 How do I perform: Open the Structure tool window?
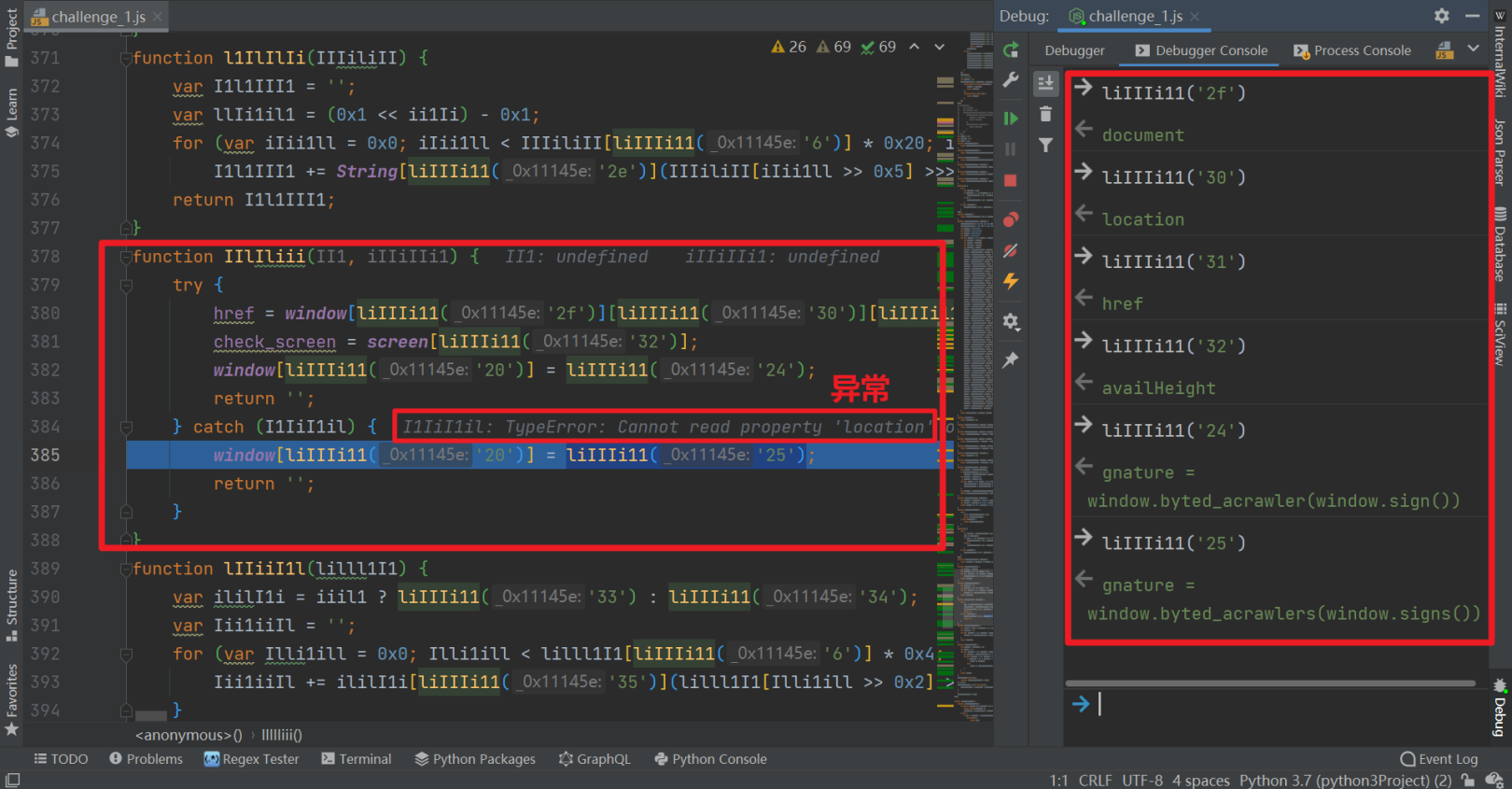tap(11, 604)
